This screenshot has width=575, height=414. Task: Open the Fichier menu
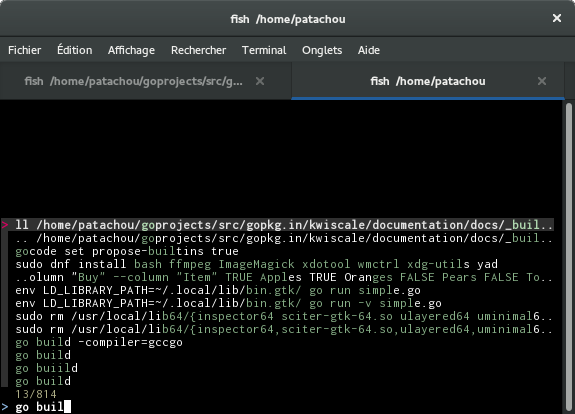point(25,50)
